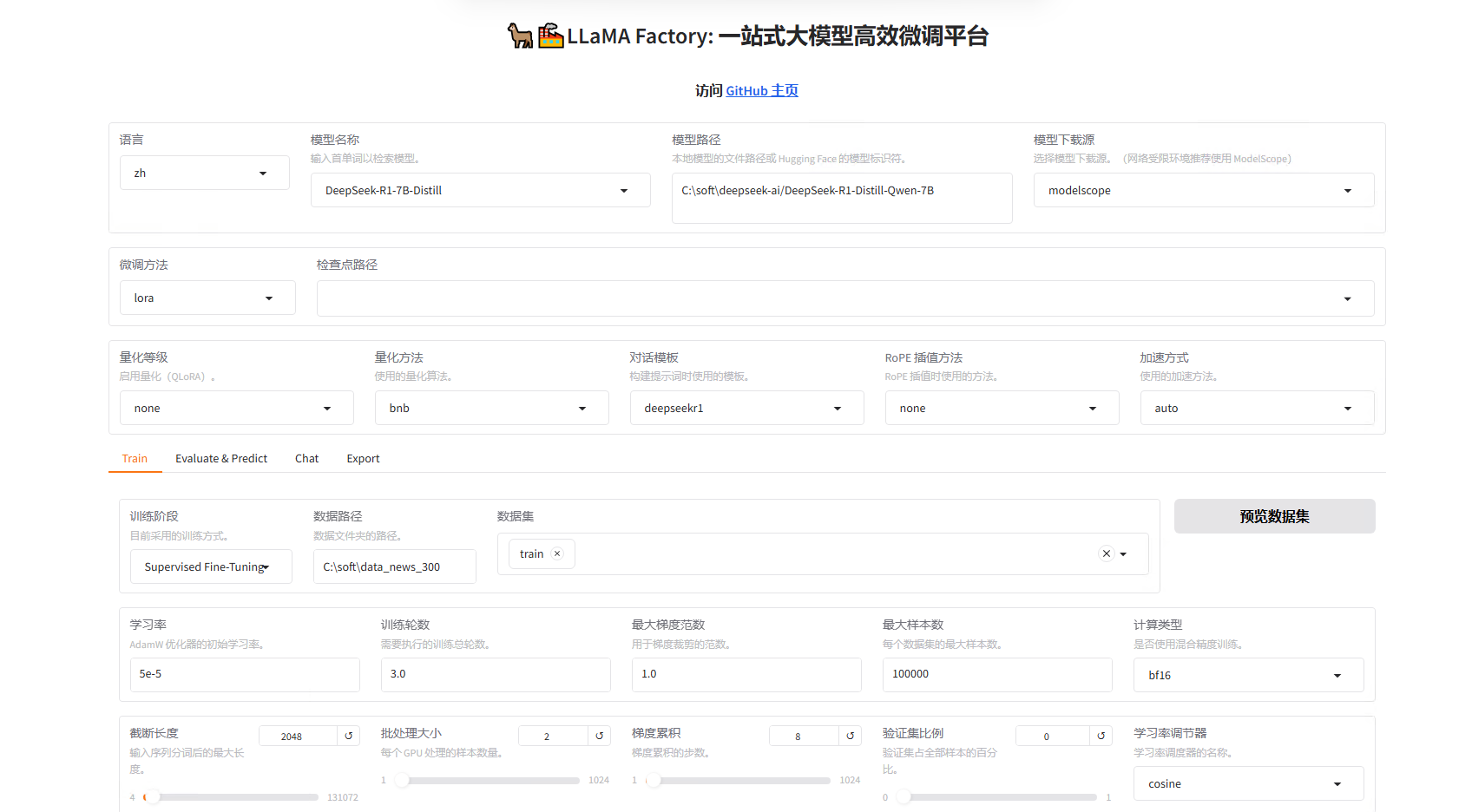Adjust the 梯度累积 slider
The width and height of the screenshot is (1472, 812).
tap(738, 780)
